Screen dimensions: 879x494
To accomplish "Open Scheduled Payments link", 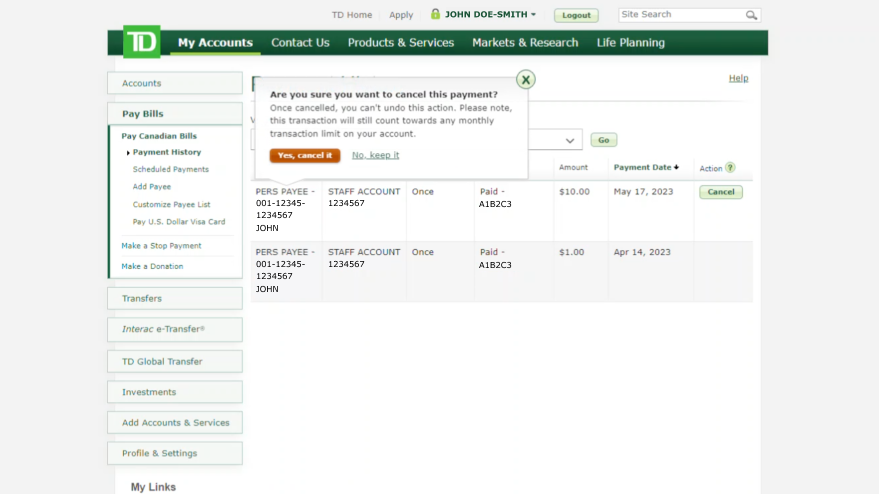I will click(171, 169).
